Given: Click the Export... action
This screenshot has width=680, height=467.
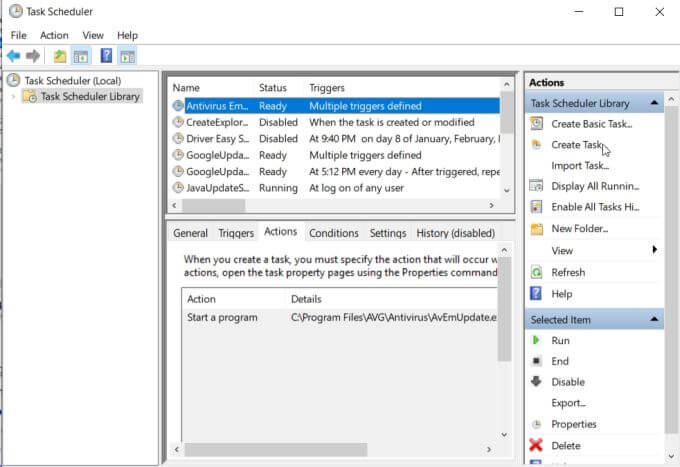Looking at the screenshot, I should pos(568,403).
